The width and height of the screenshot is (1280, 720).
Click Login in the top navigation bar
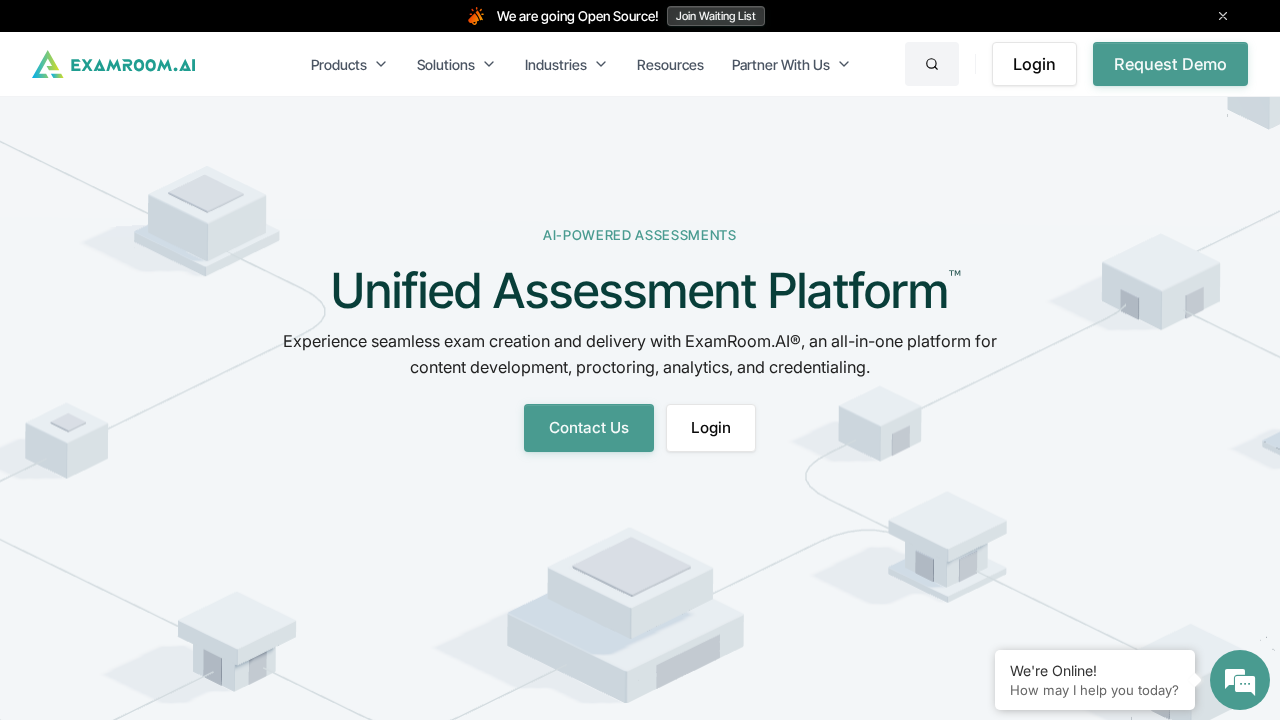(x=1033, y=64)
